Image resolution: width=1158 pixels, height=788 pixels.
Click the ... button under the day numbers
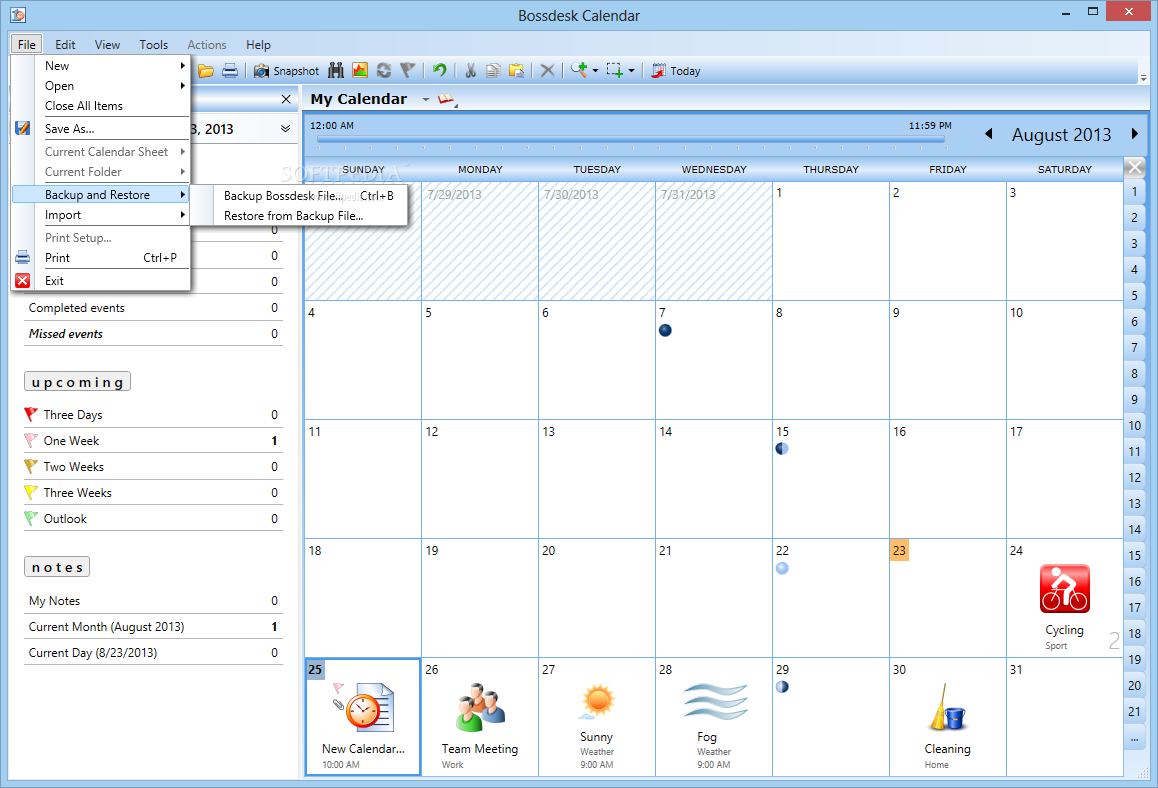click(x=1134, y=738)
